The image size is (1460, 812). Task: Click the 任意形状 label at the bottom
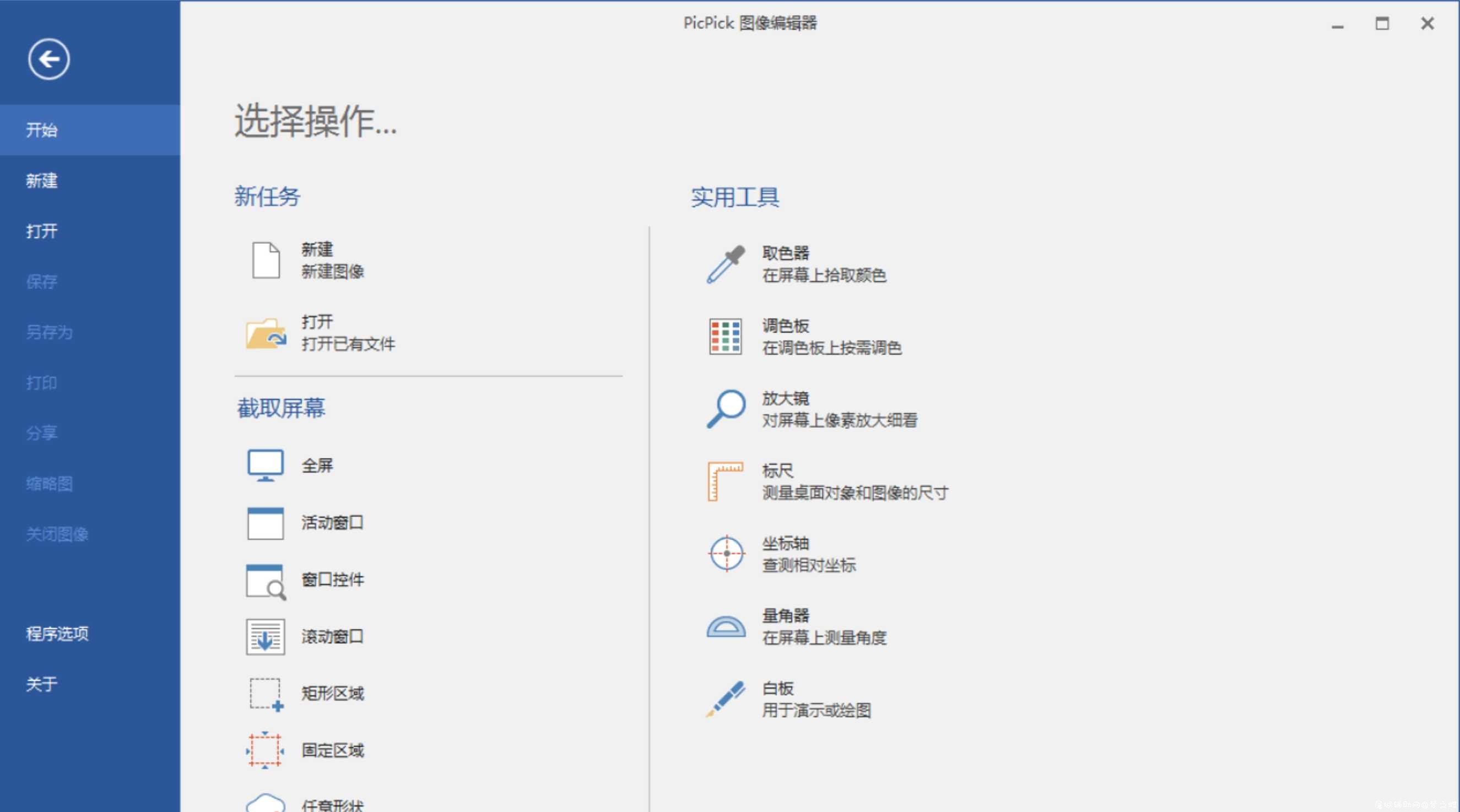(333, 805)
